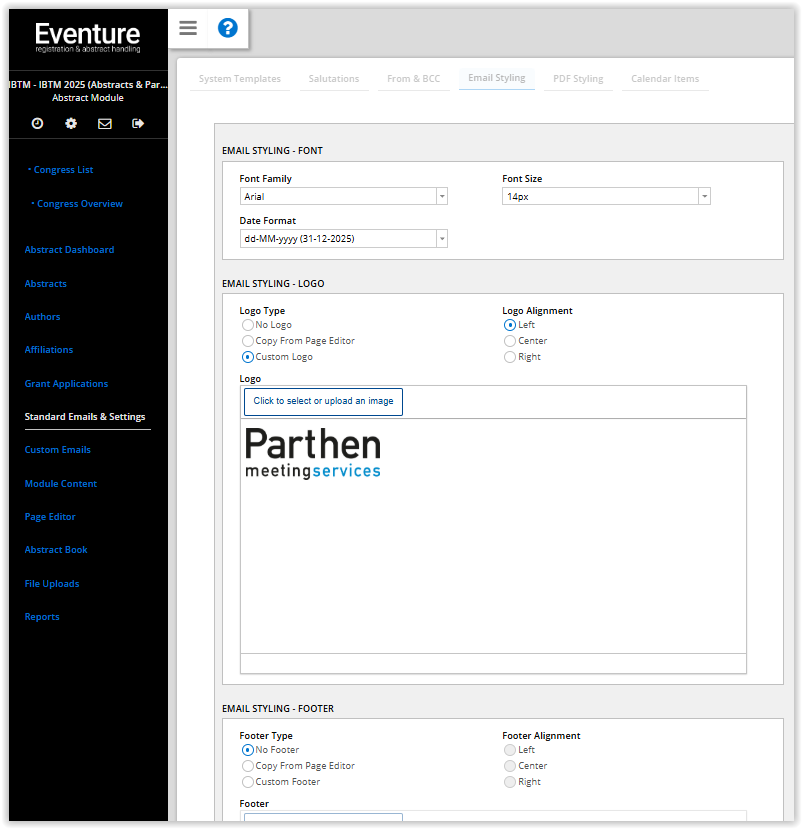Open the Reports link
The height and width of the screenshot is (829, 802).
click(x=42, y=617)
